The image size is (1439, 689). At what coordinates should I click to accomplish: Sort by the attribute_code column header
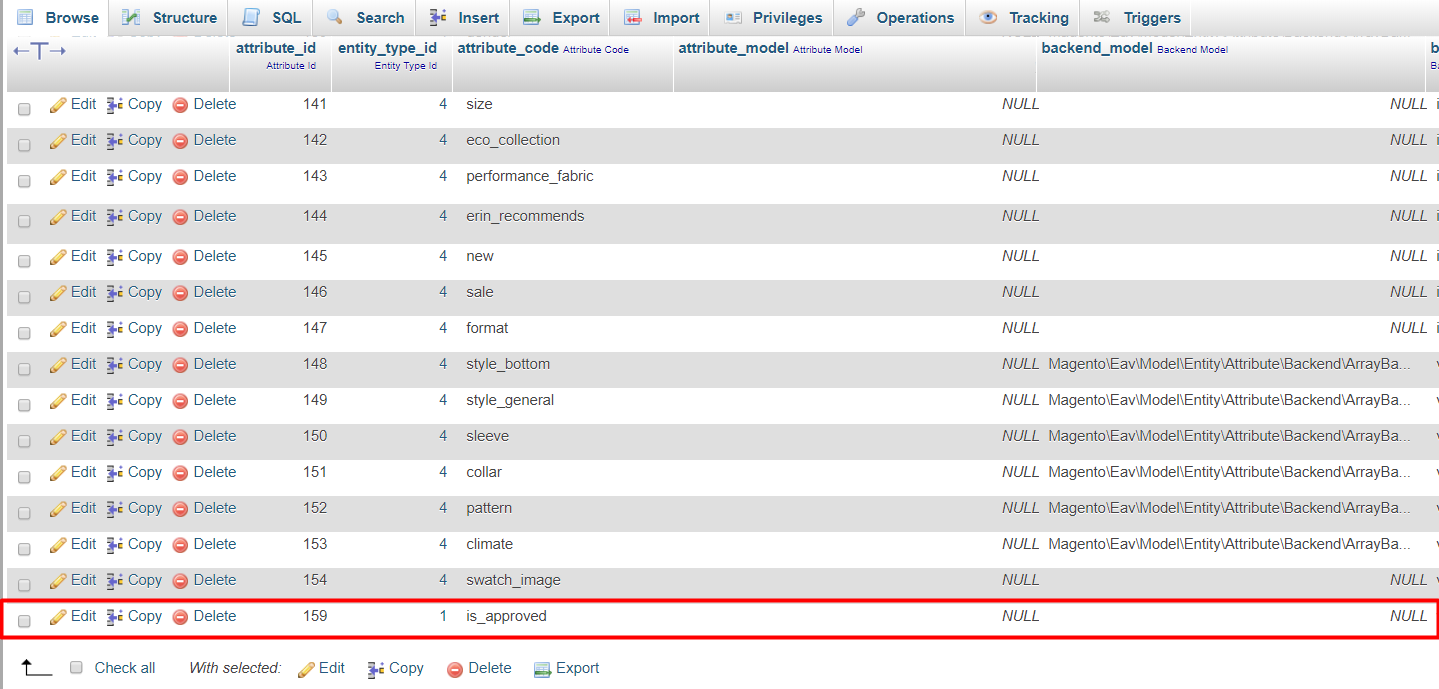tap(508, 48)
